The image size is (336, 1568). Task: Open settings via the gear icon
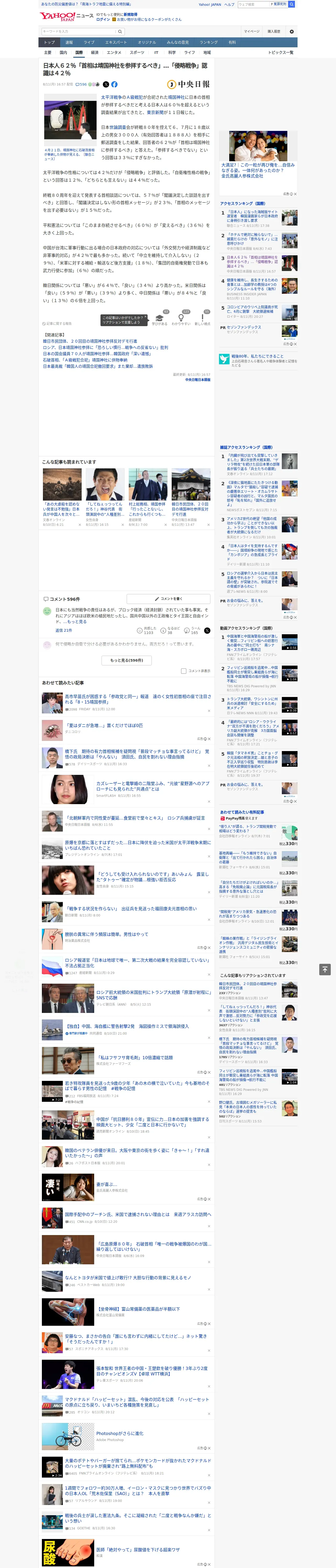(292, 31)
